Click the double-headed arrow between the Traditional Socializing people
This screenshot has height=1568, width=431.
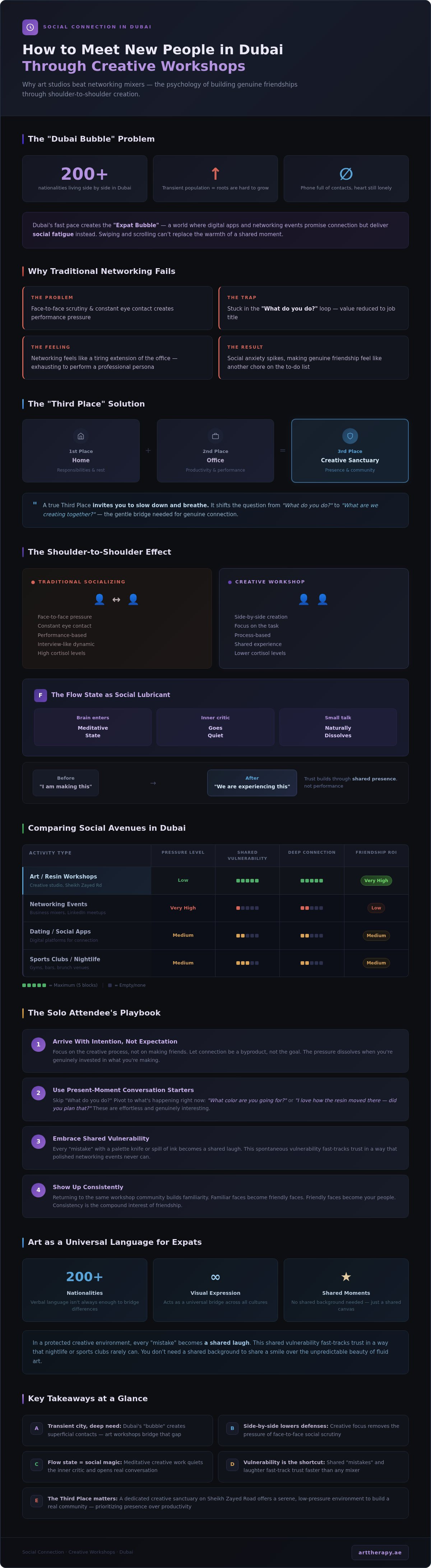coord(116,600)
